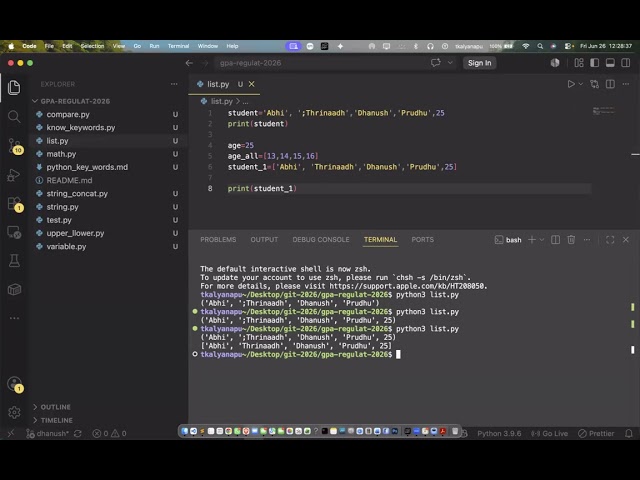This screenshot has width=640, height=480.
Task: Open Explorer More Actions ellipsis
Action: coord(174,84)
